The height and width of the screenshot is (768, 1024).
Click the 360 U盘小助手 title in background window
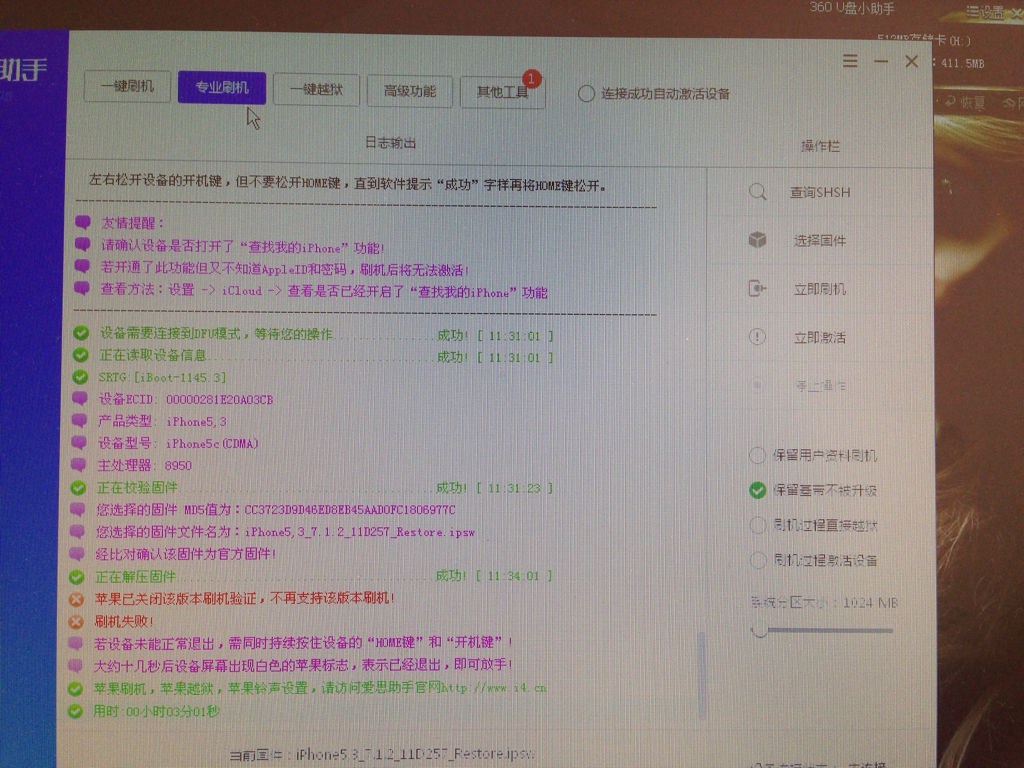point(852,8)
